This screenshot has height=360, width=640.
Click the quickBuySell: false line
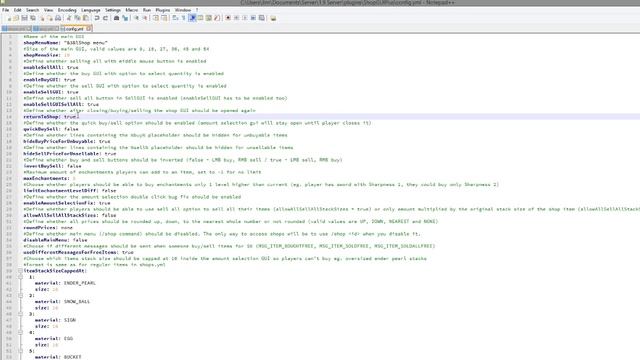tap(51, 129)
